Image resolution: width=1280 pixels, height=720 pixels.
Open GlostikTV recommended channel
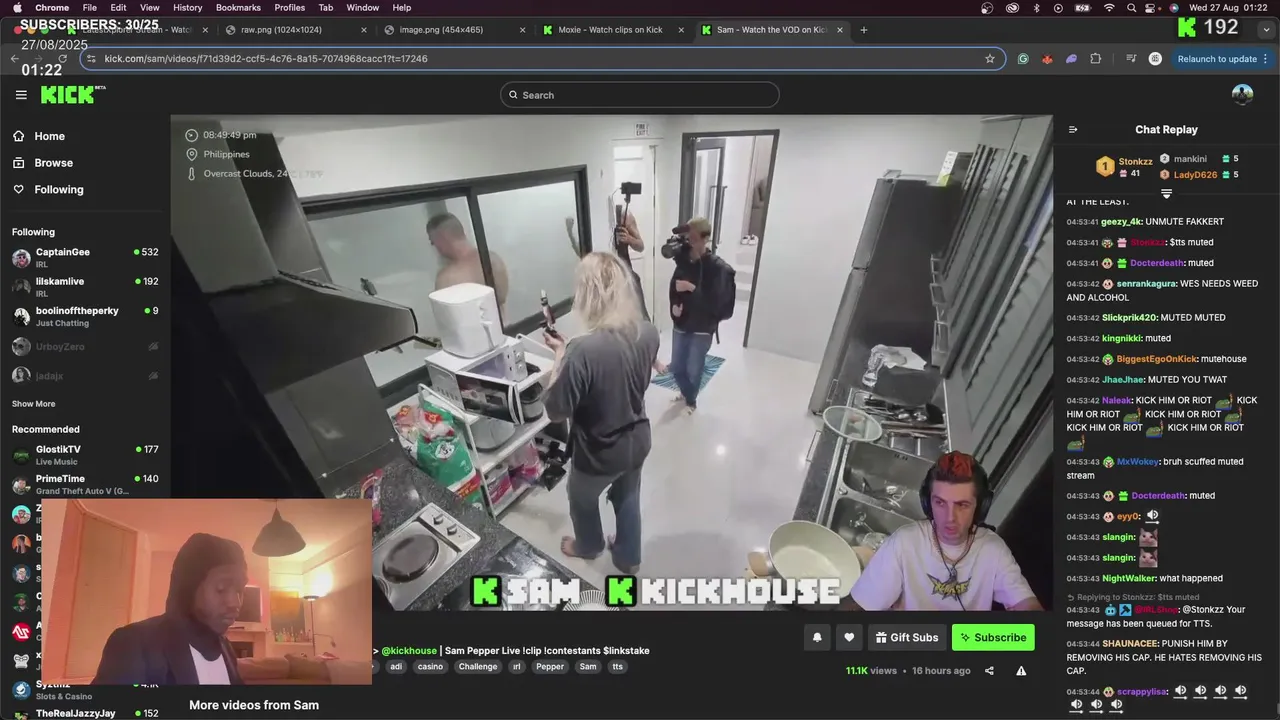tap(85, 455)
